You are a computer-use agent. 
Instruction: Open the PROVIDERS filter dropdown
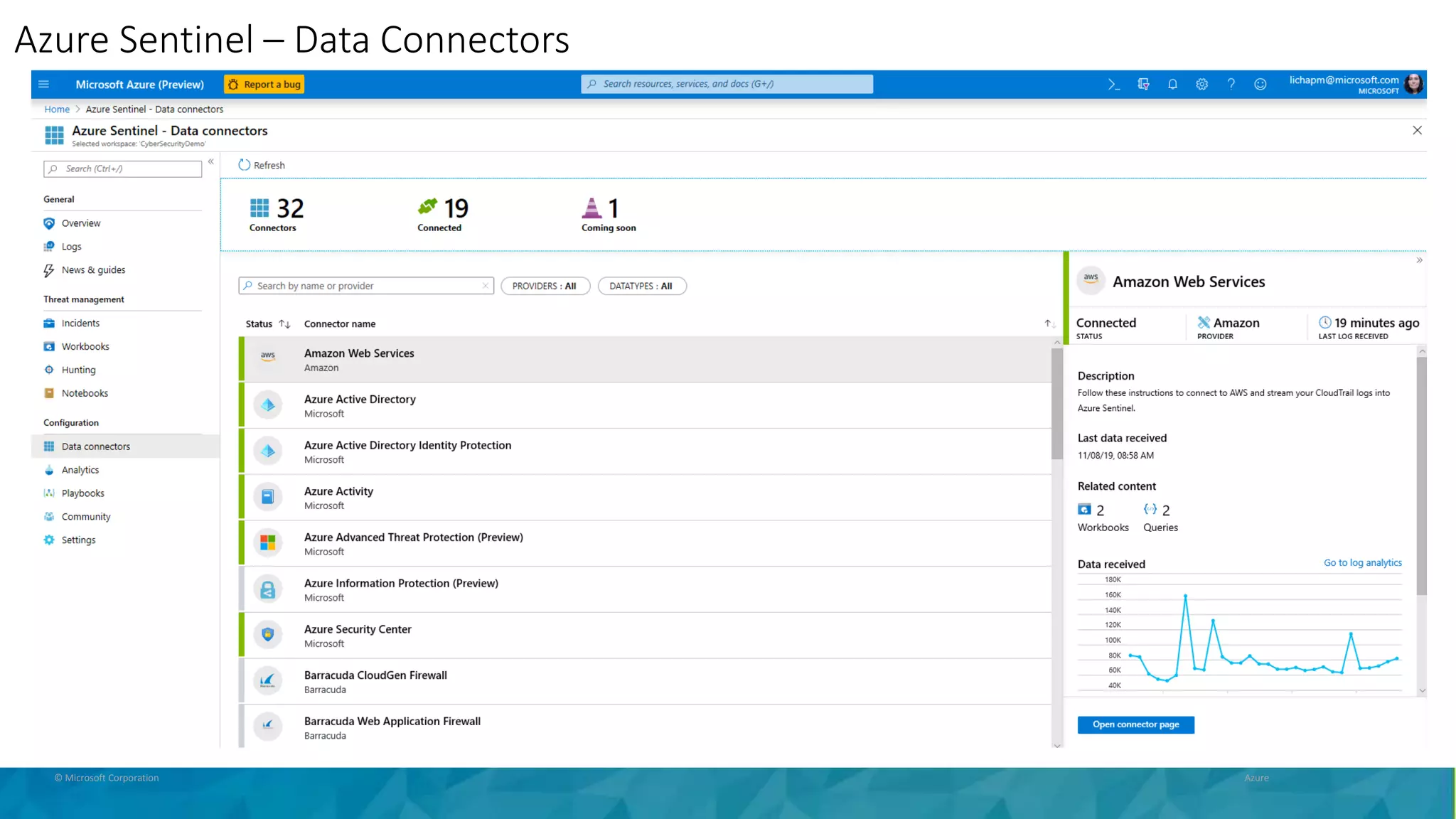pyautogui.click(x=545, y=286)
